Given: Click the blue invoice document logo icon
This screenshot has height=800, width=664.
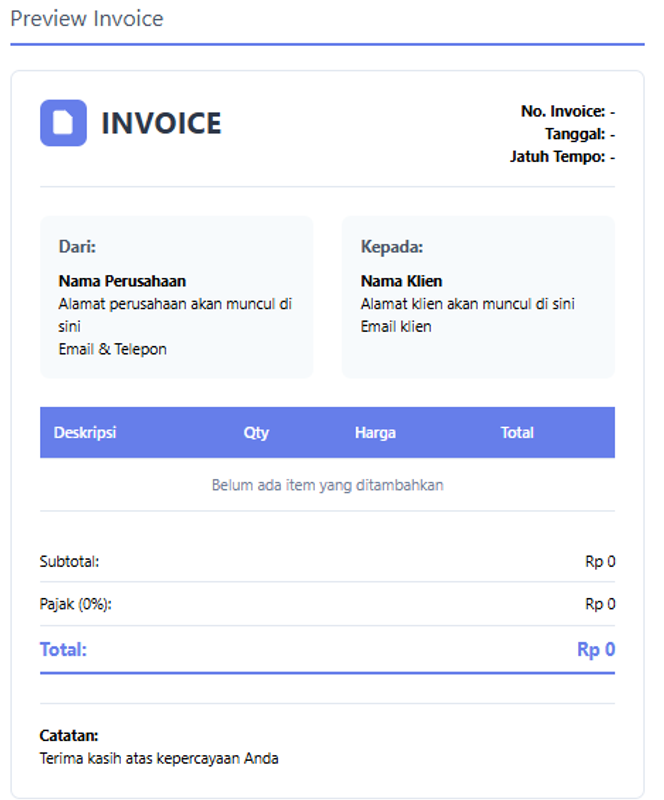Looking at the screenshot, I should click(x=62, y=123).
